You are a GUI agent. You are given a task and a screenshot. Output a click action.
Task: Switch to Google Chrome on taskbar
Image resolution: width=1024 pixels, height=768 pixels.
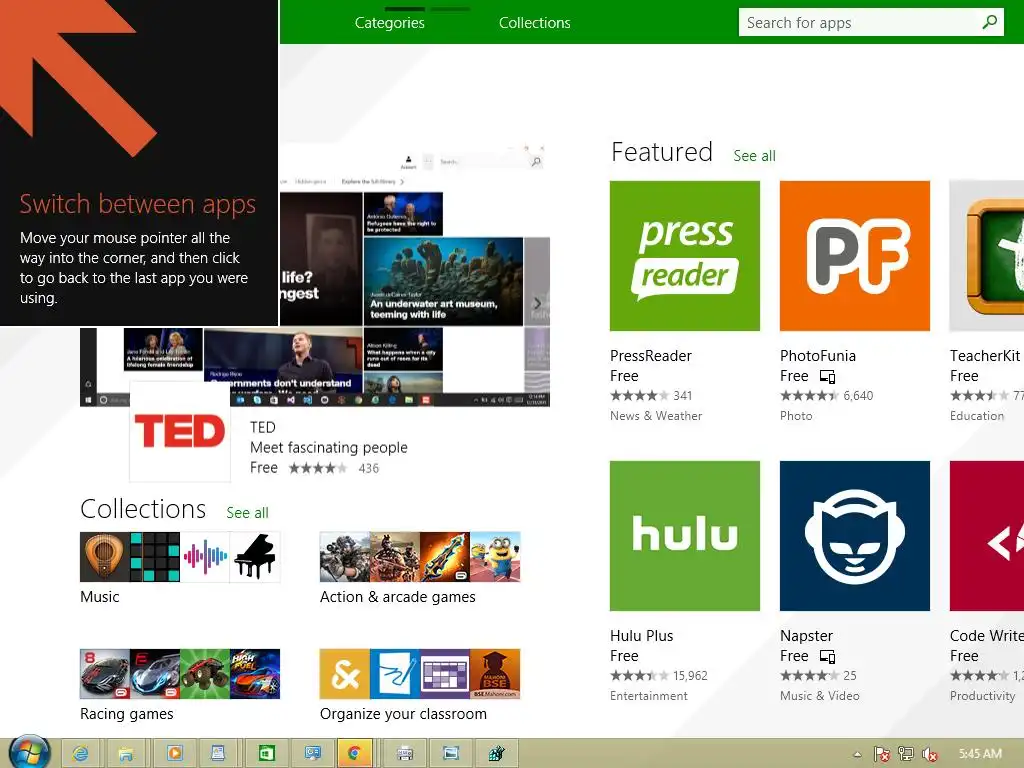tap(355, 754)
